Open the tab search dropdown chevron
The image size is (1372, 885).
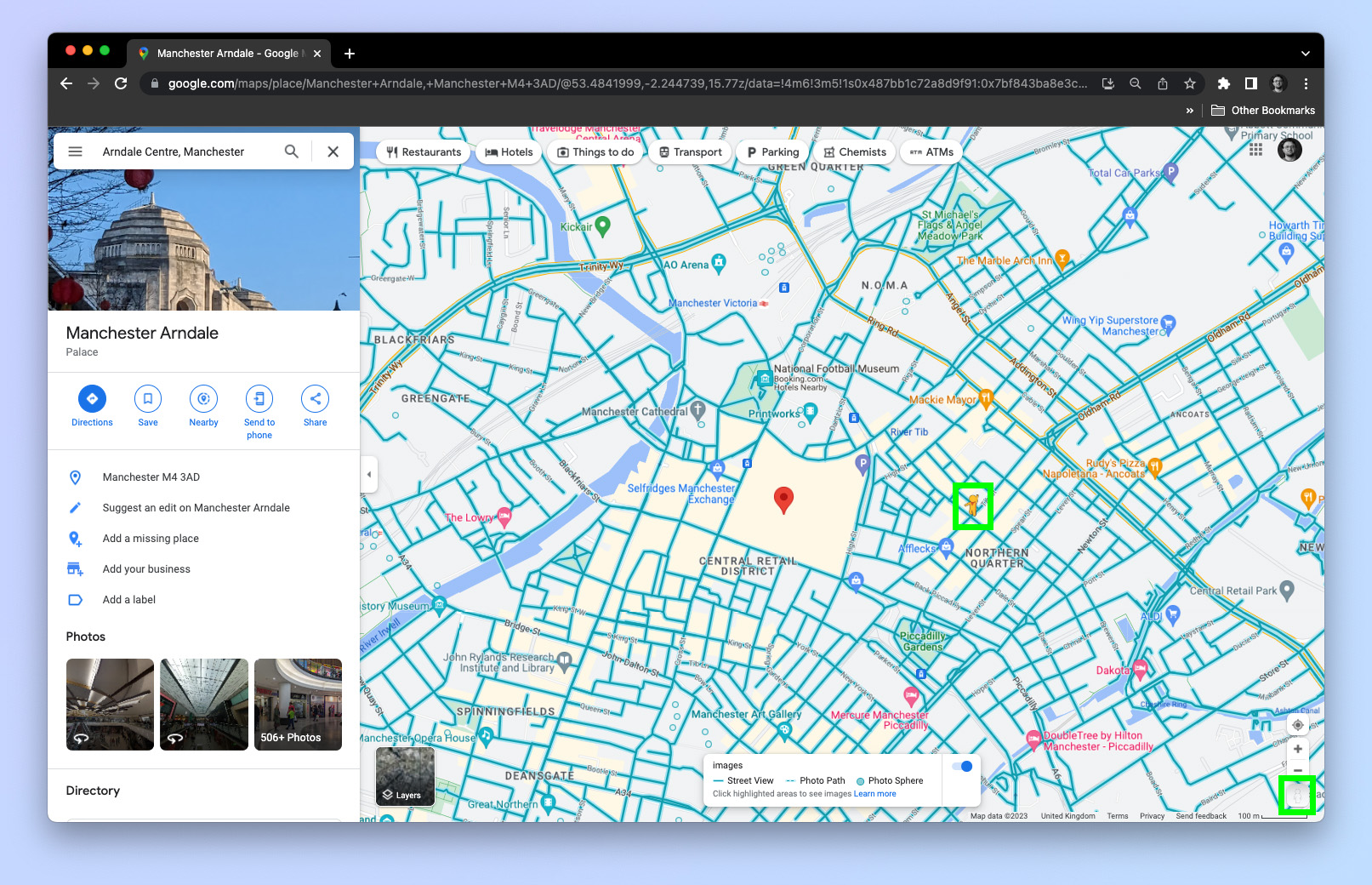point(1305,54)
